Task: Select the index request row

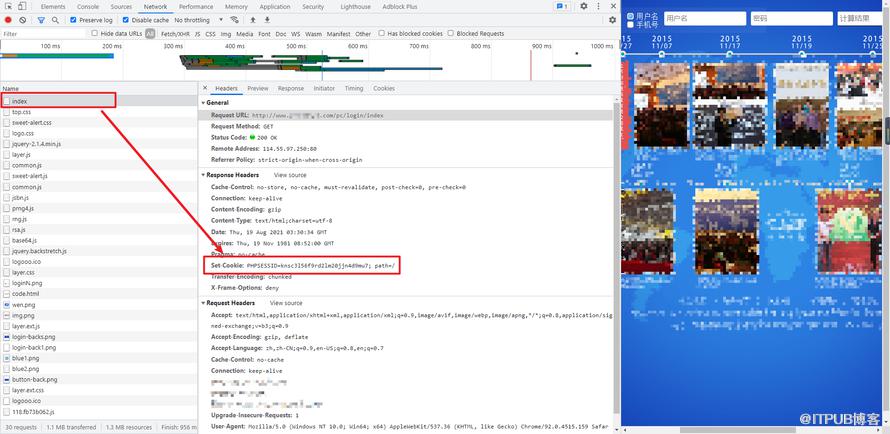Action: [99, 101]
